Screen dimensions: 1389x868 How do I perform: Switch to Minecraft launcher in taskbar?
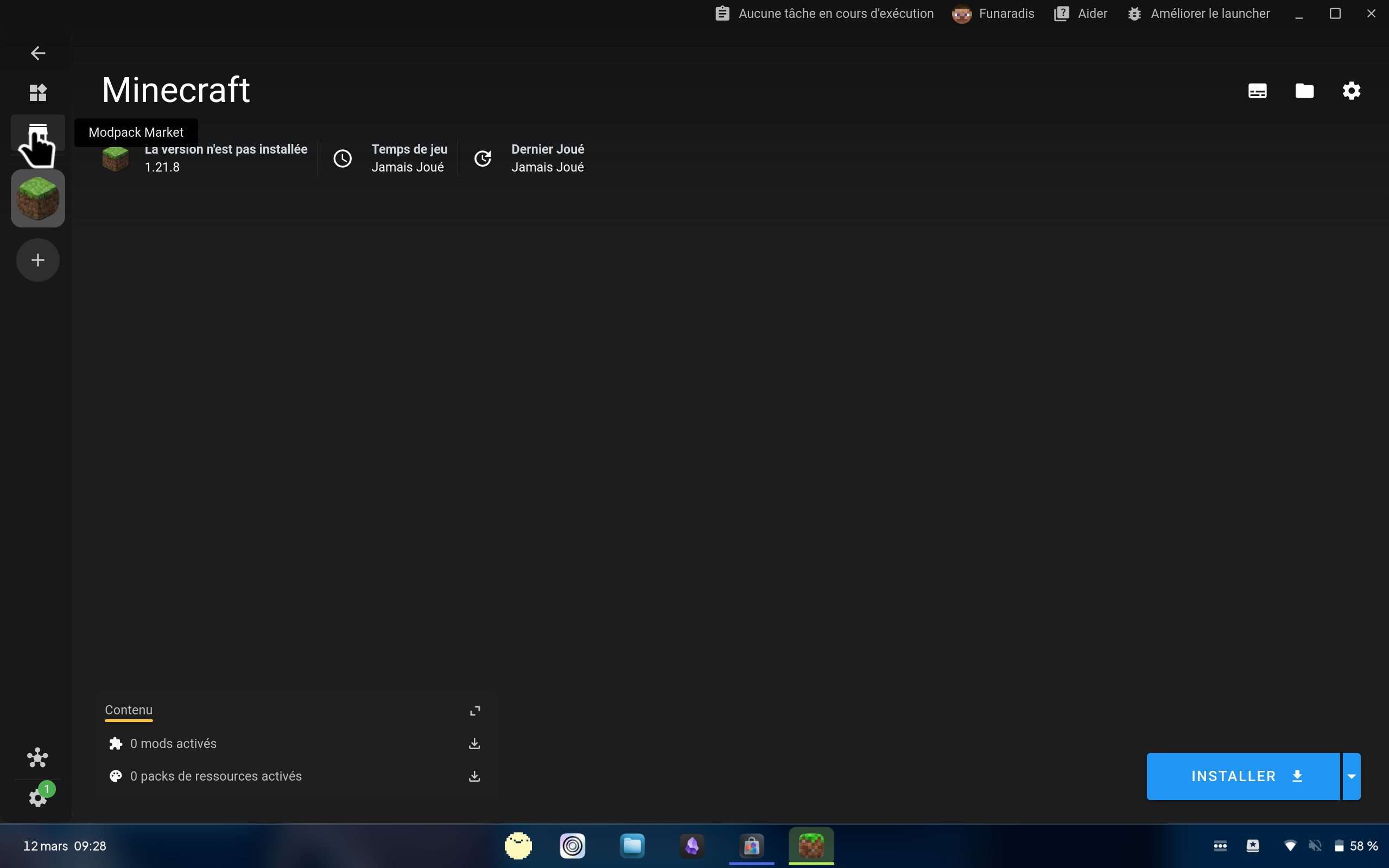pos(811,846)
